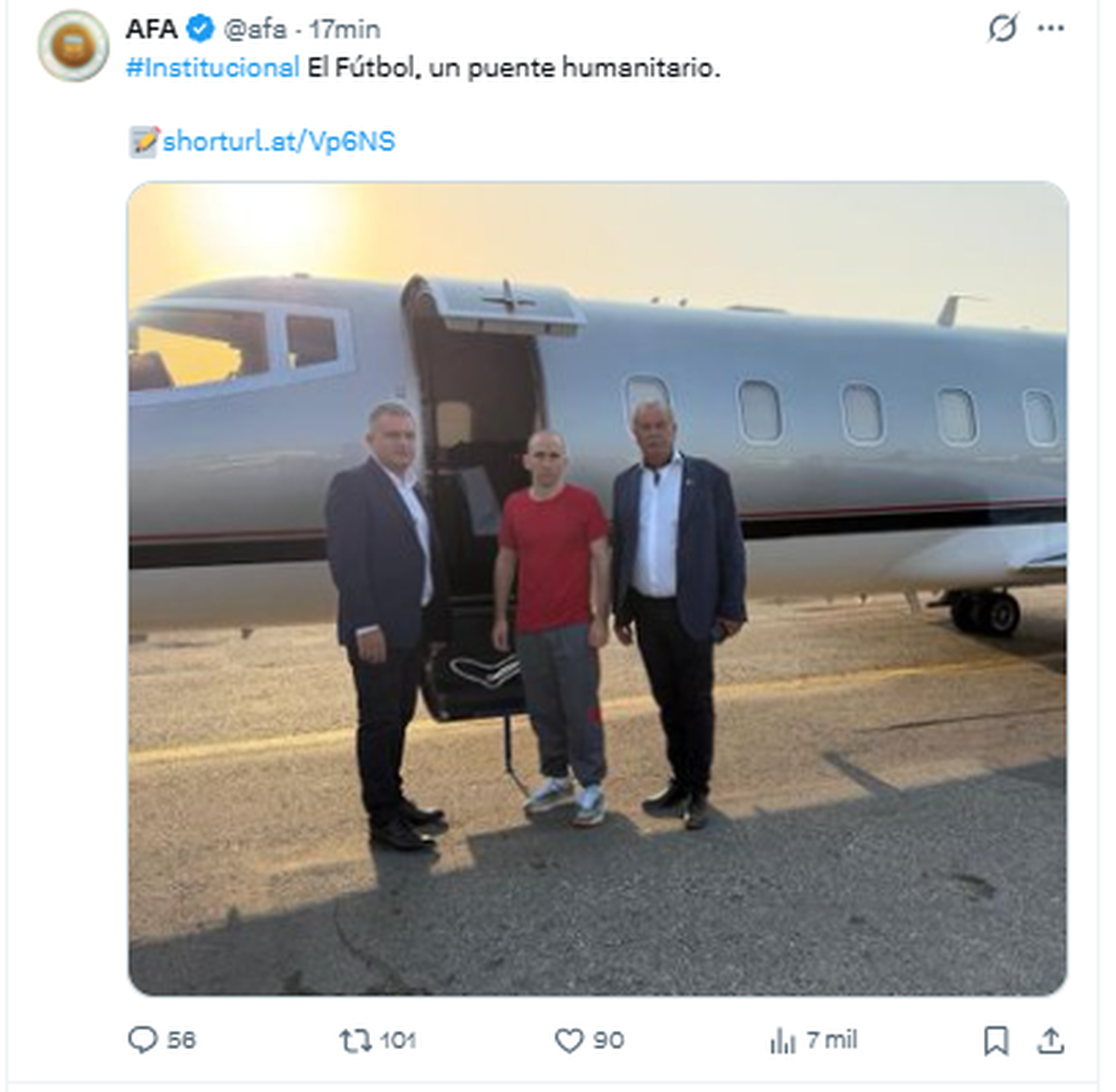Like the tweet with the heart icon
The height and width of the screenshot is (1092, 1116).
tap(568, 1039)
